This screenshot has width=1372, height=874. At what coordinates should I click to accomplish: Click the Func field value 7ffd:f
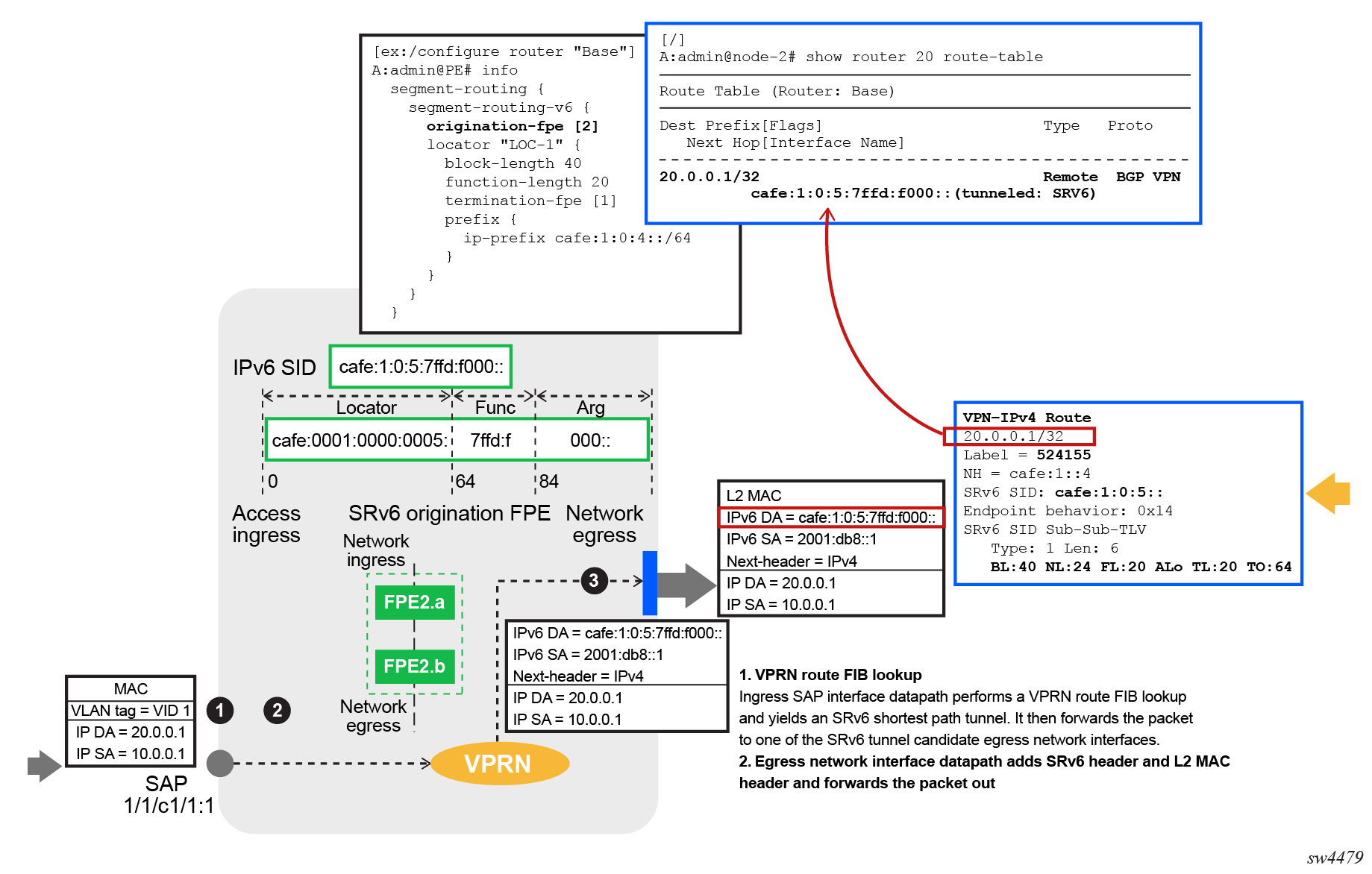[x=491, y=441]
